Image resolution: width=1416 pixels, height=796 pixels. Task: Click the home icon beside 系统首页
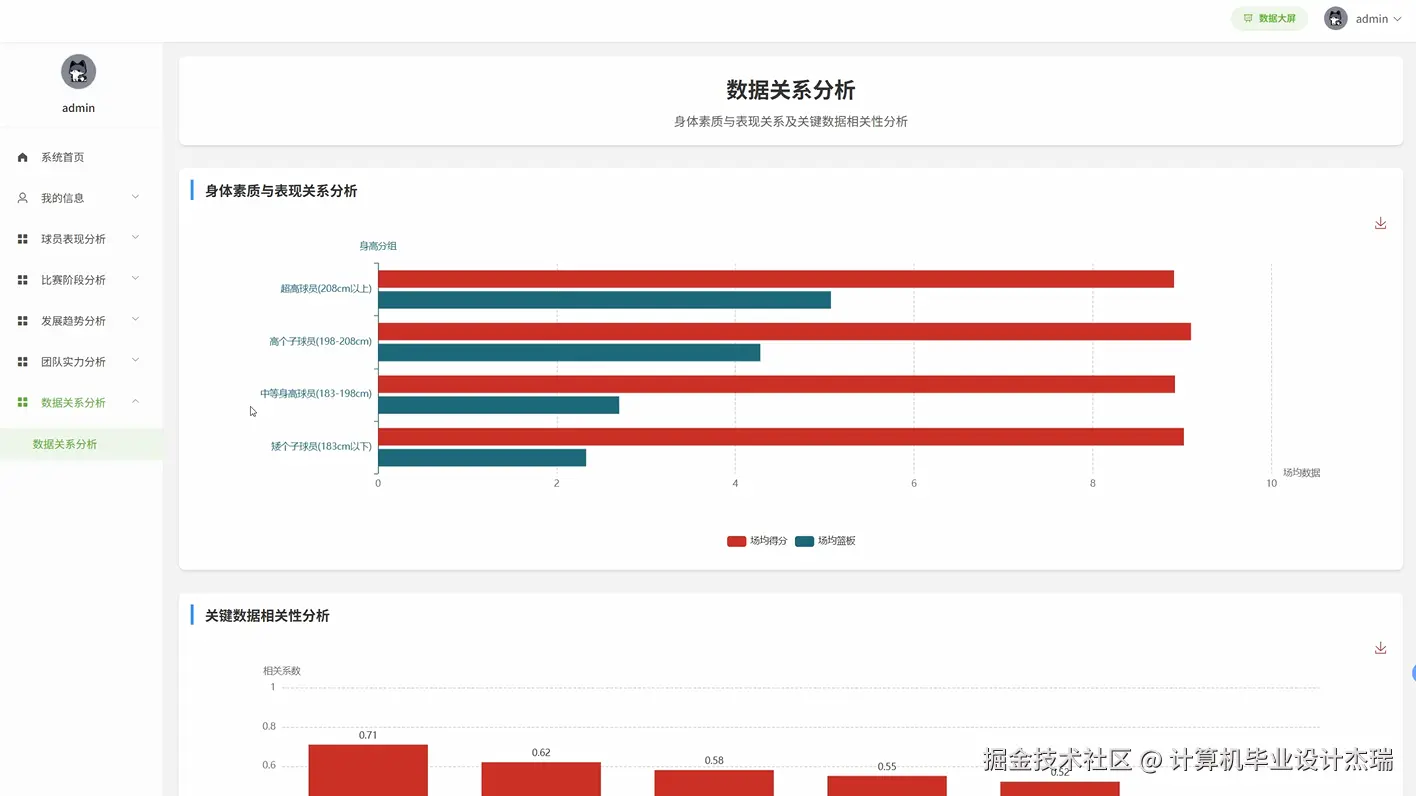[x=21, y=157]
